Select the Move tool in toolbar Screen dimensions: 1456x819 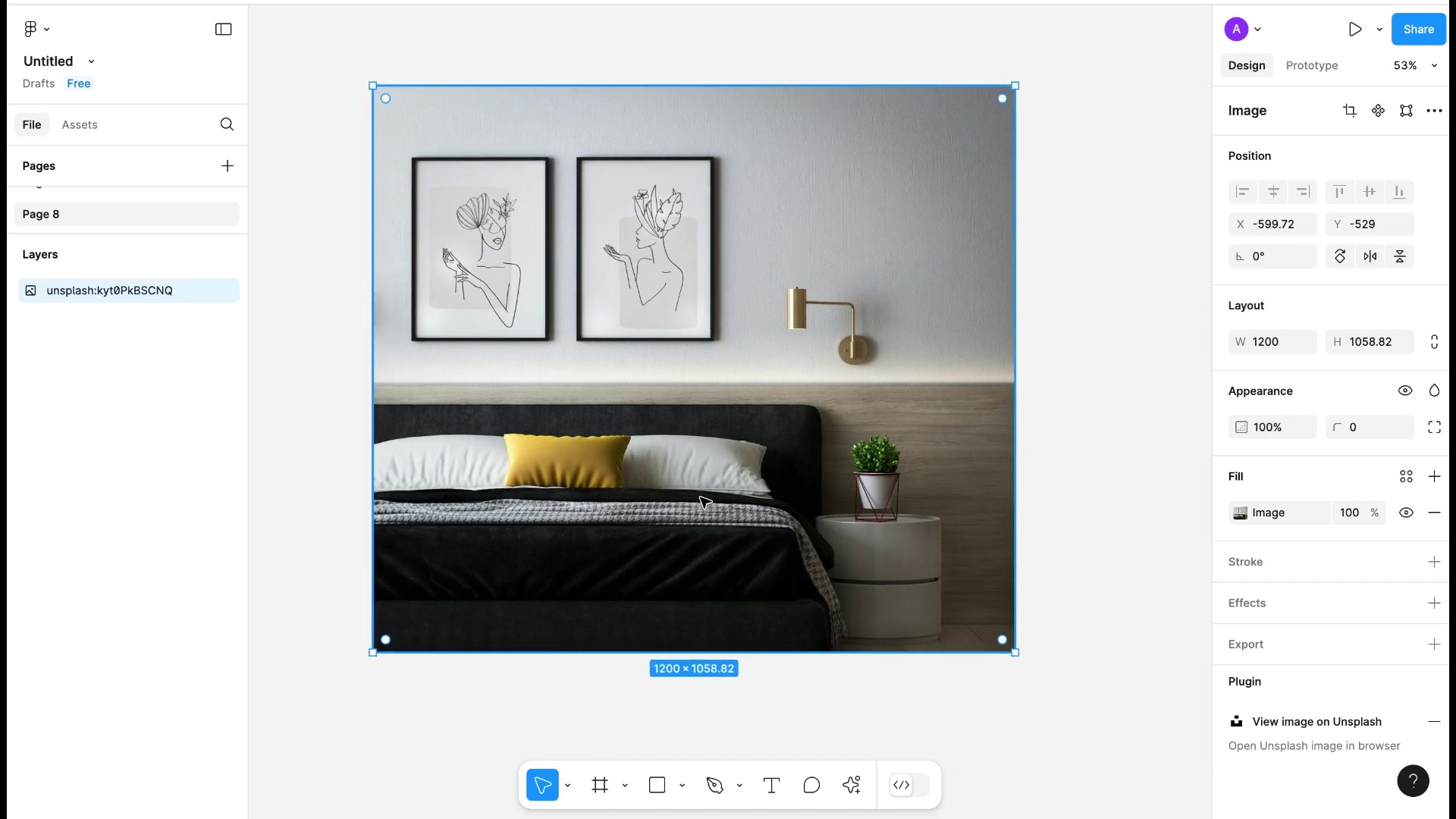click(x=542, y=785)
